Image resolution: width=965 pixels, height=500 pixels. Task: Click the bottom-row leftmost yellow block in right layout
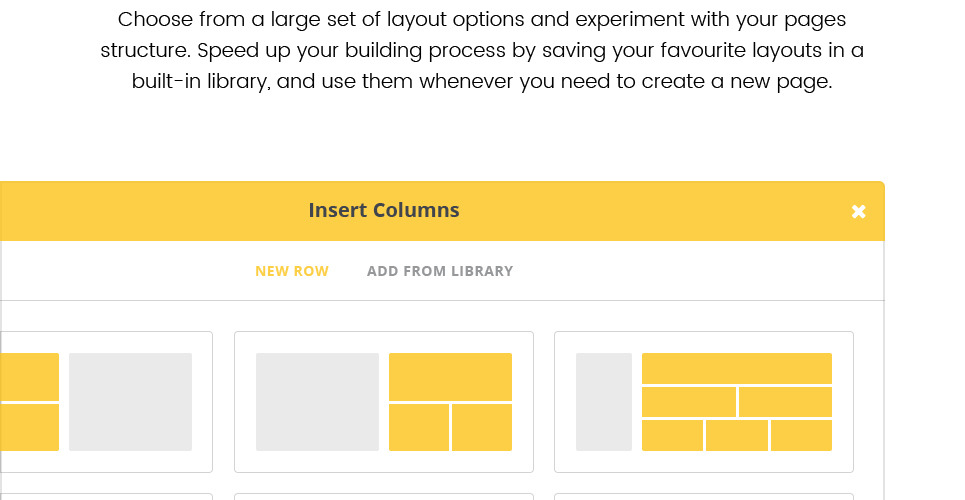click(672, 435)
